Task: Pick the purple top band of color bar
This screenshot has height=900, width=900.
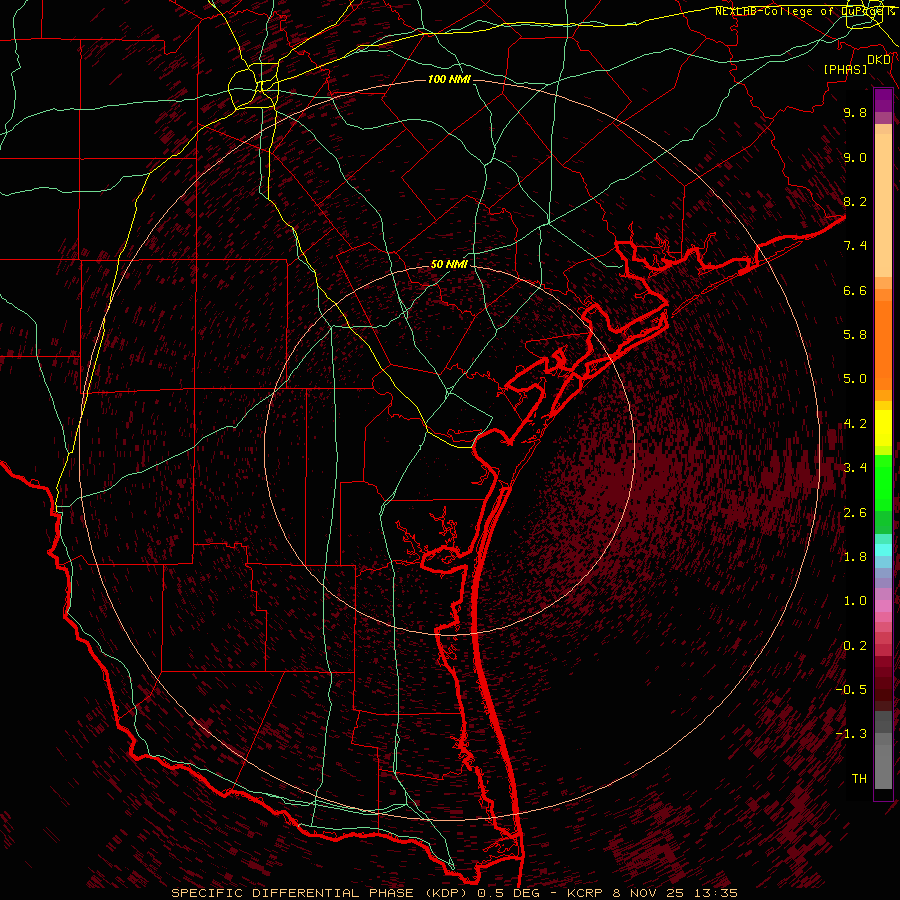Action: pyautogui.click(x=883, y=100)
